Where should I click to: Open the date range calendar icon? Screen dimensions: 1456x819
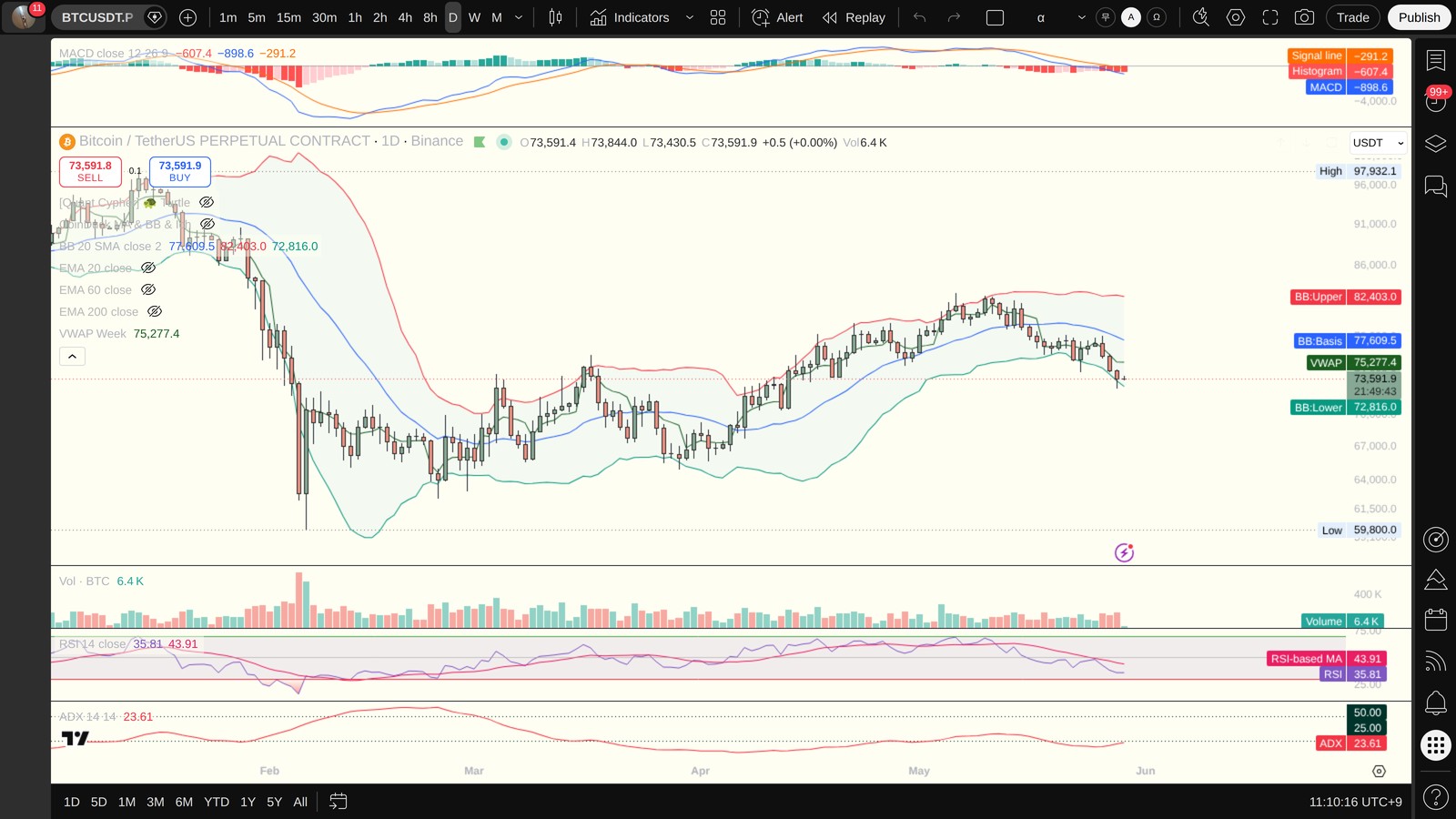(338, 802)
